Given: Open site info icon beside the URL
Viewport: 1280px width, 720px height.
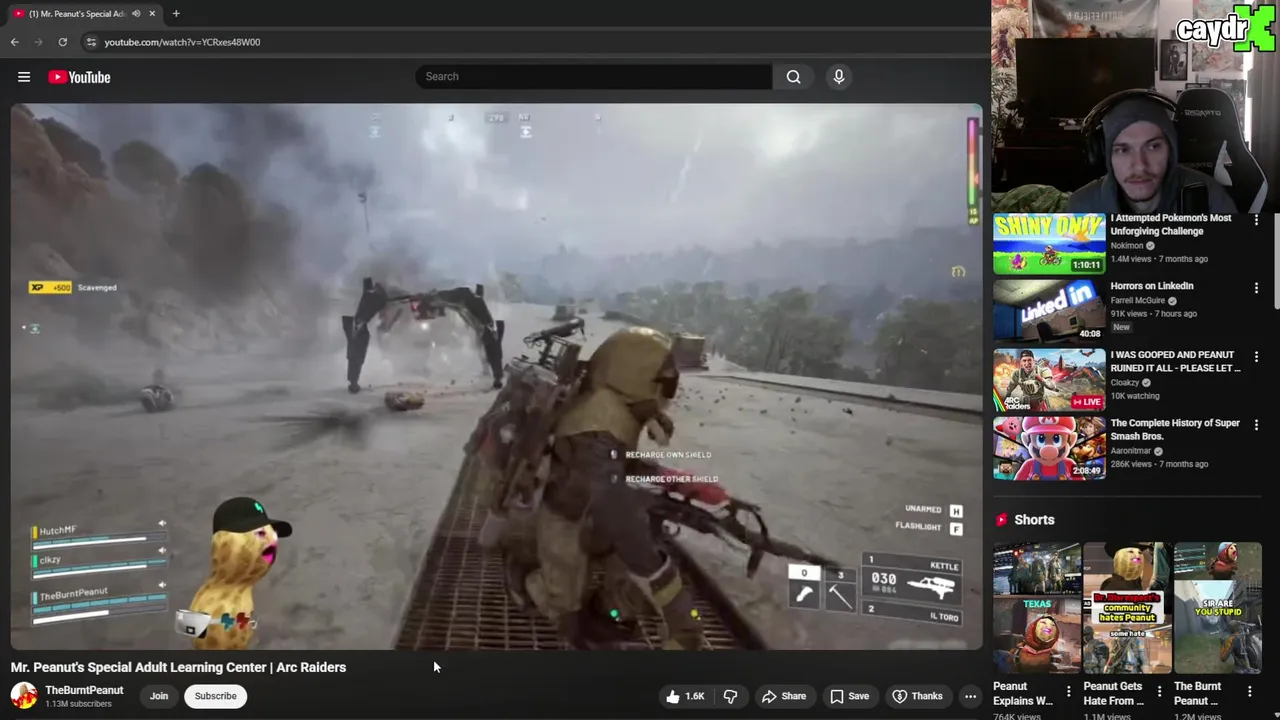Looking at the screenshot, I should click(91, 42).
